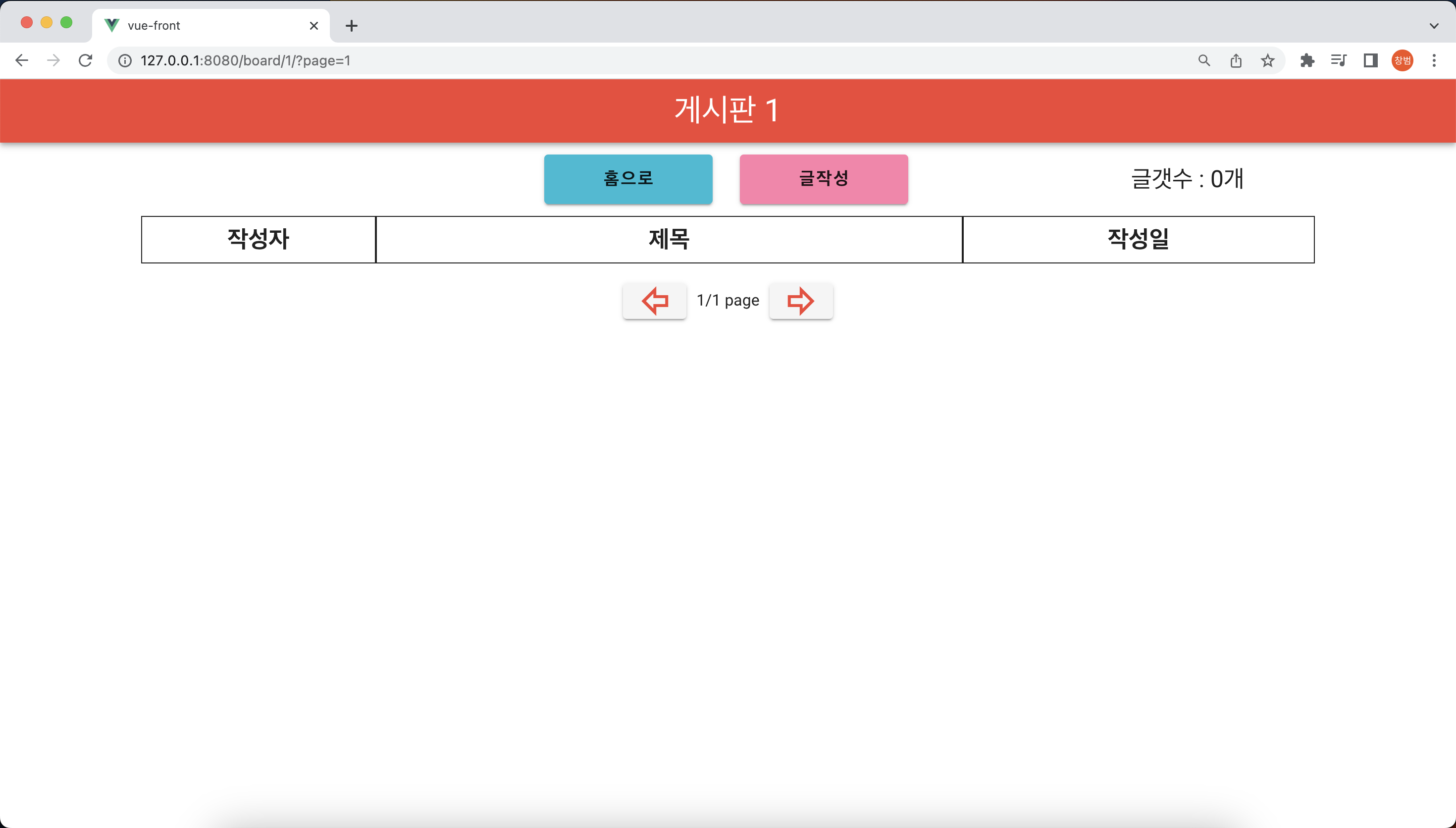Expand tab search chevron

pos(1434,26)
